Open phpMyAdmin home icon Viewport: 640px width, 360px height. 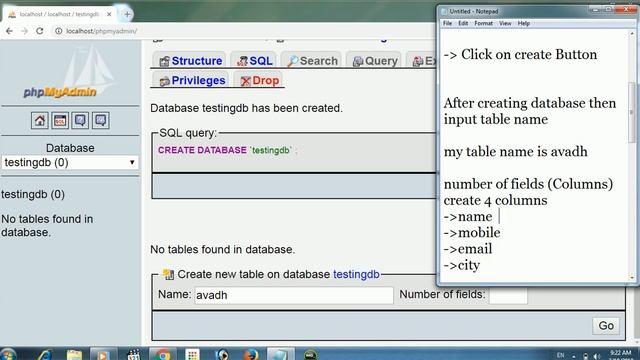40,121
